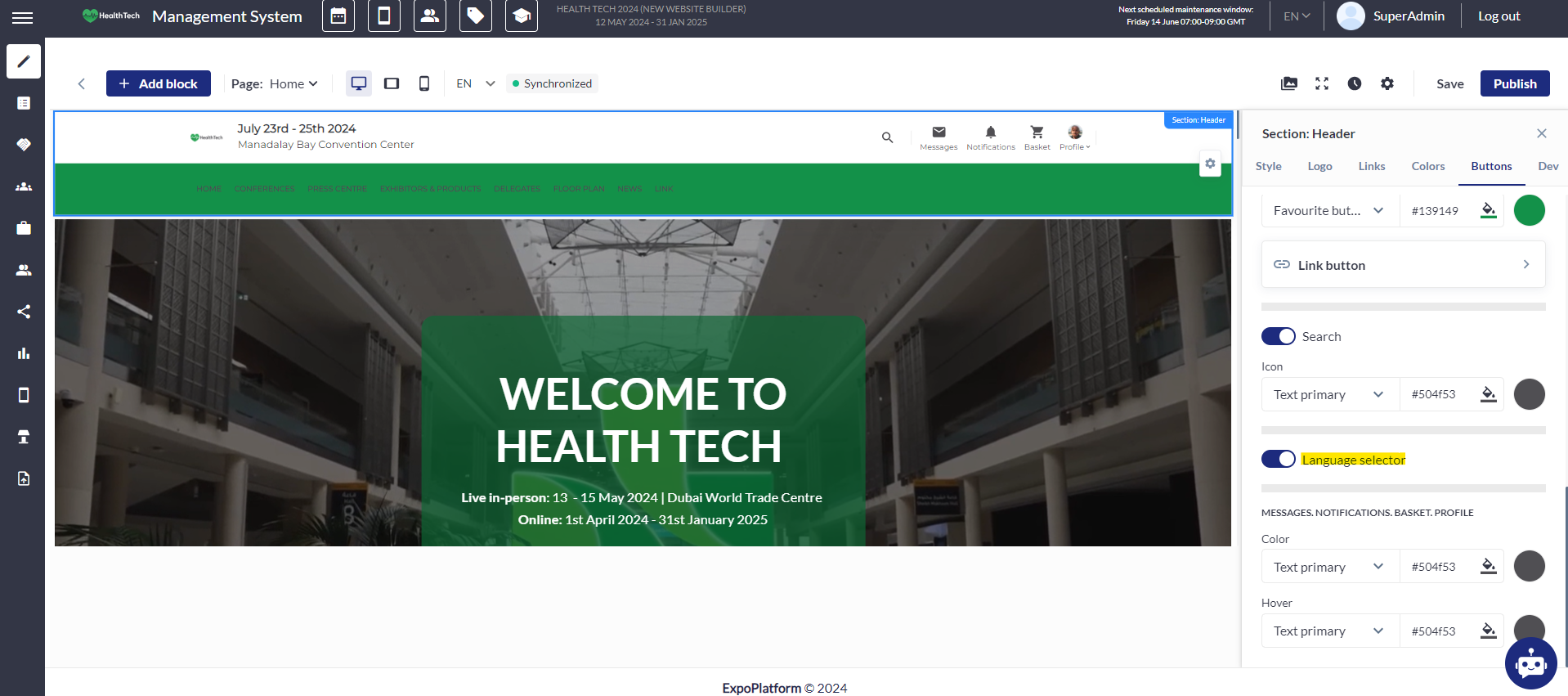Viewport: 1568px width, 696px height.
Task: Open Notifications bell in page header
Action: coord(991,137)
